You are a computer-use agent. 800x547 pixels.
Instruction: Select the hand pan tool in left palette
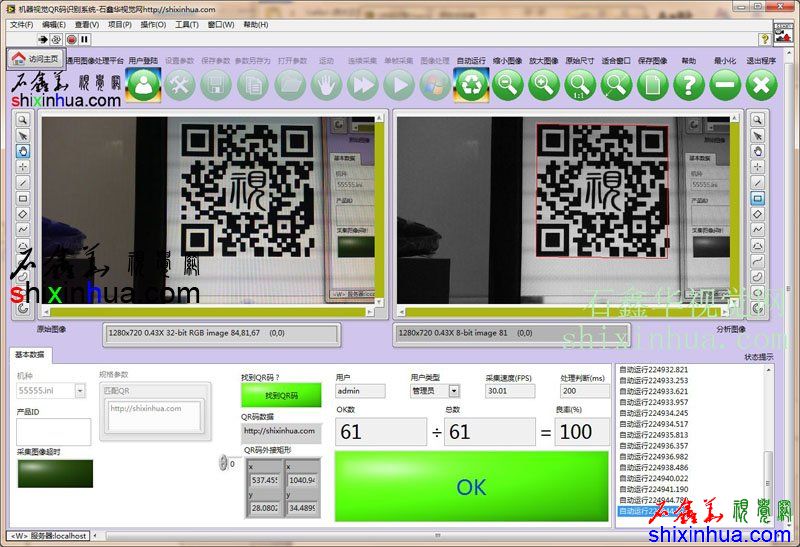(22, 151)
